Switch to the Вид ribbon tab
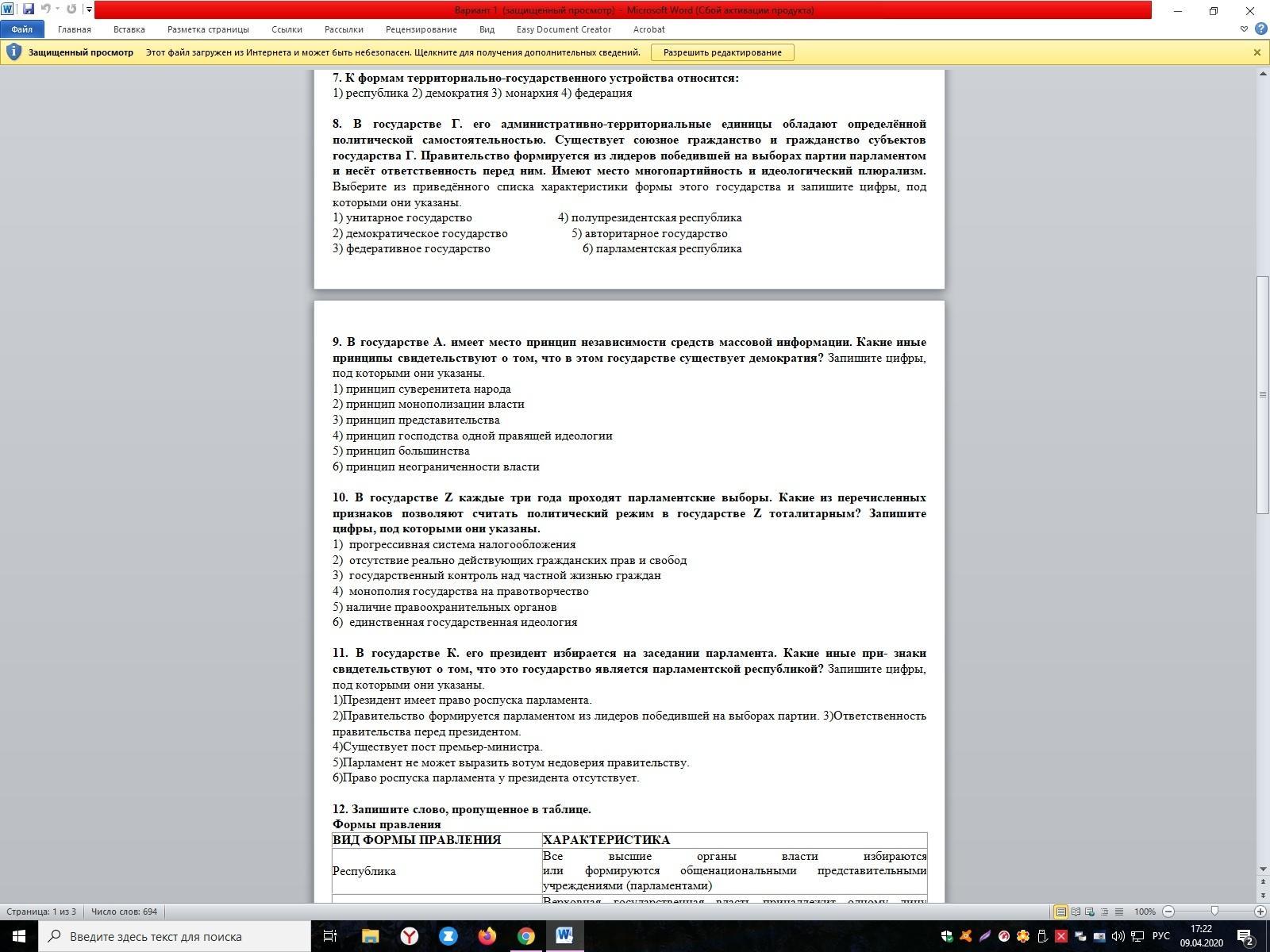 point(487,29)
